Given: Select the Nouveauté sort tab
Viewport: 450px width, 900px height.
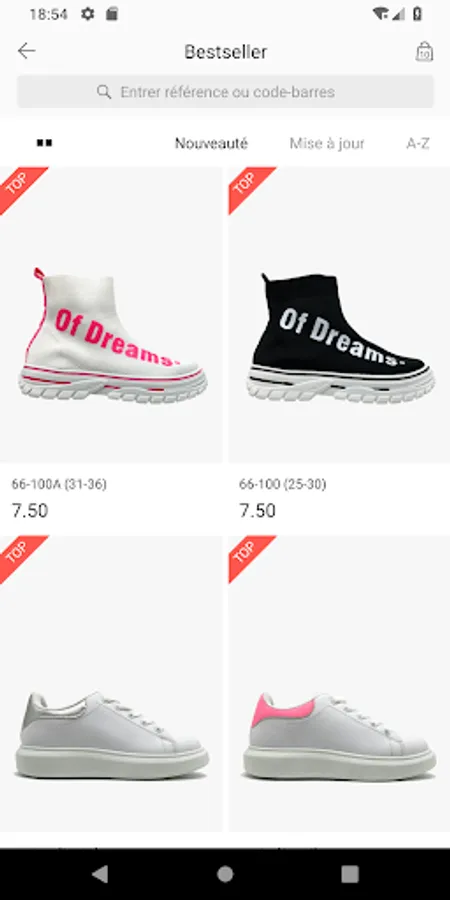Looking at the screenshot, I should 211,143.
